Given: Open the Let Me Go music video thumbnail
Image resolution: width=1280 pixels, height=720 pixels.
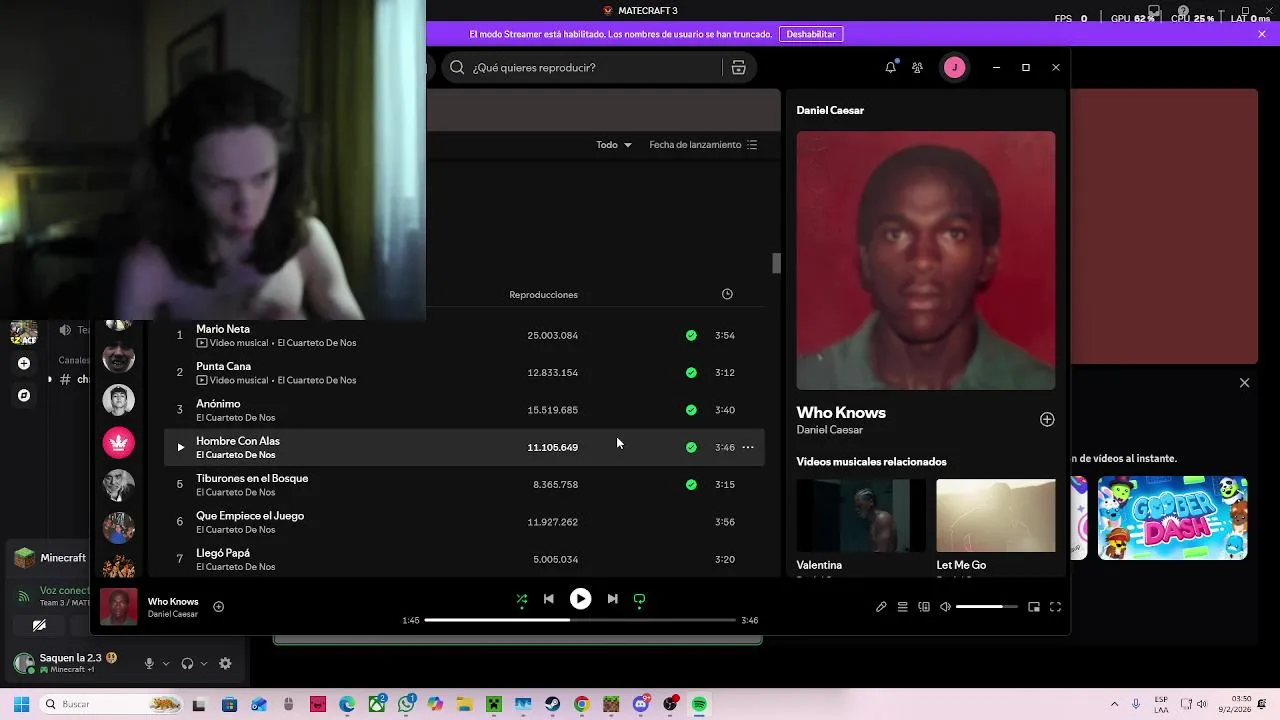Looking at the screenshot, I should pyautogui.click(x=996, y=515).
